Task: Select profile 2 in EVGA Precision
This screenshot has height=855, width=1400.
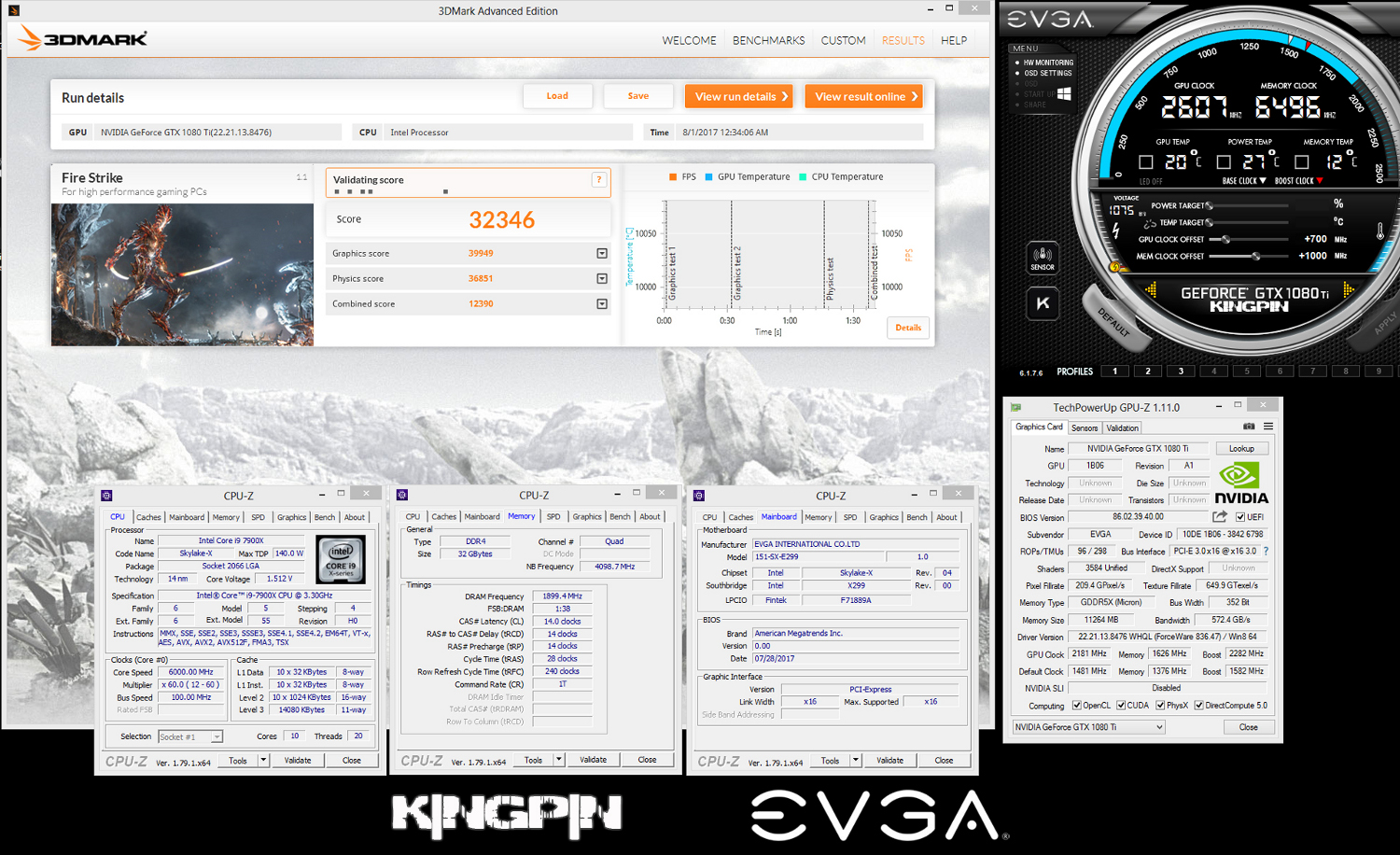Action: coord(1148,371)
